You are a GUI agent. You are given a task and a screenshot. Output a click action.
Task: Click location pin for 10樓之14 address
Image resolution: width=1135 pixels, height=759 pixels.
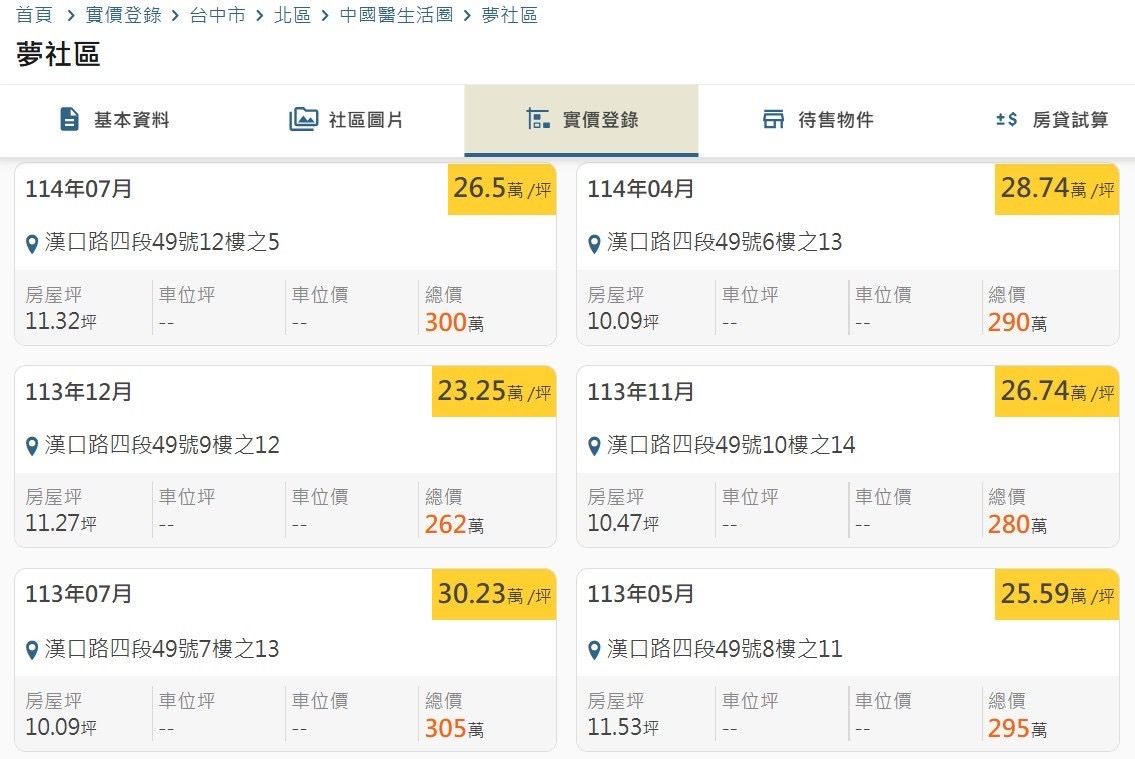coord(594,446)
